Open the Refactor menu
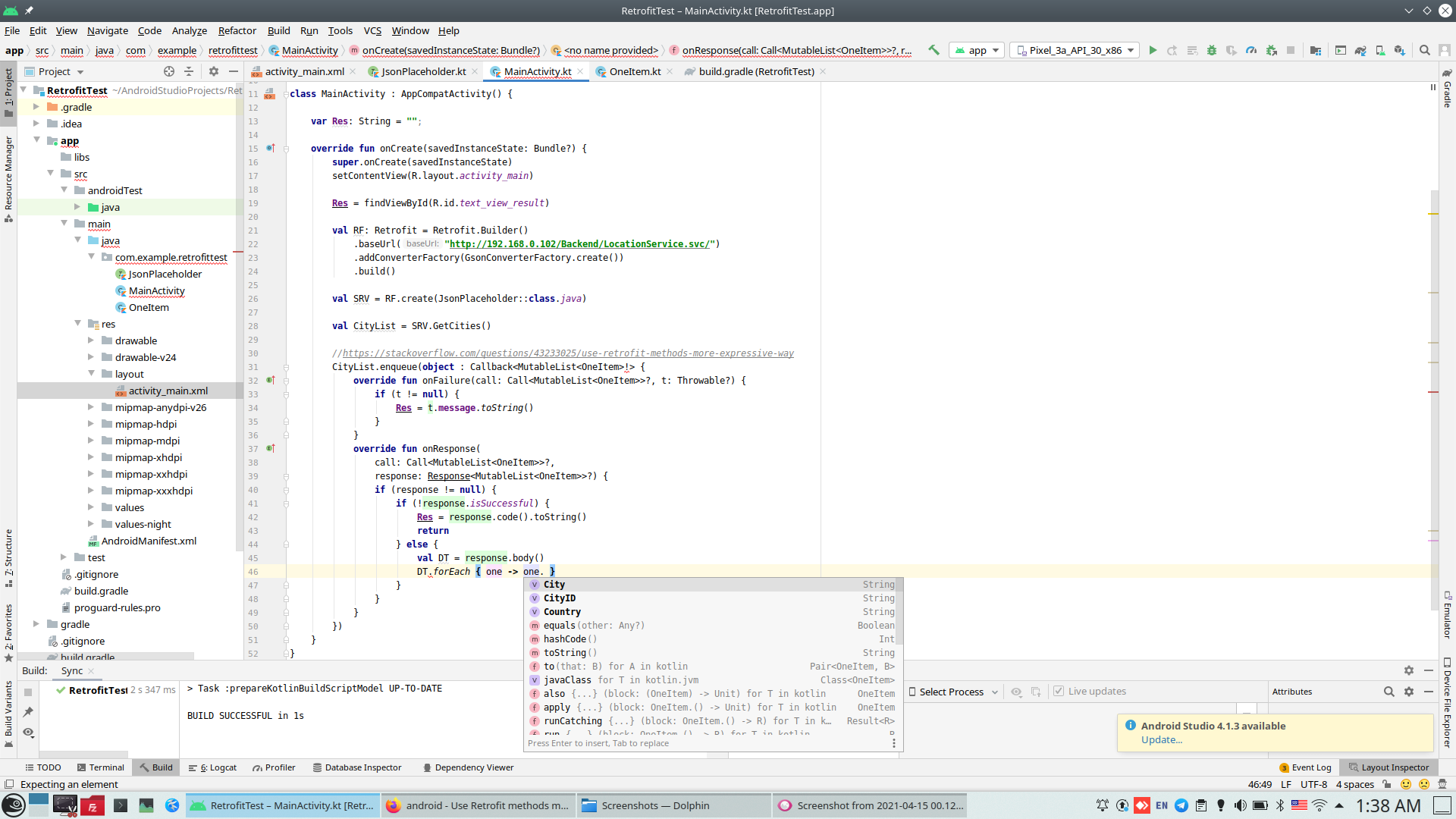This screenshot has width=1456, height=819. tap(237, 30)
